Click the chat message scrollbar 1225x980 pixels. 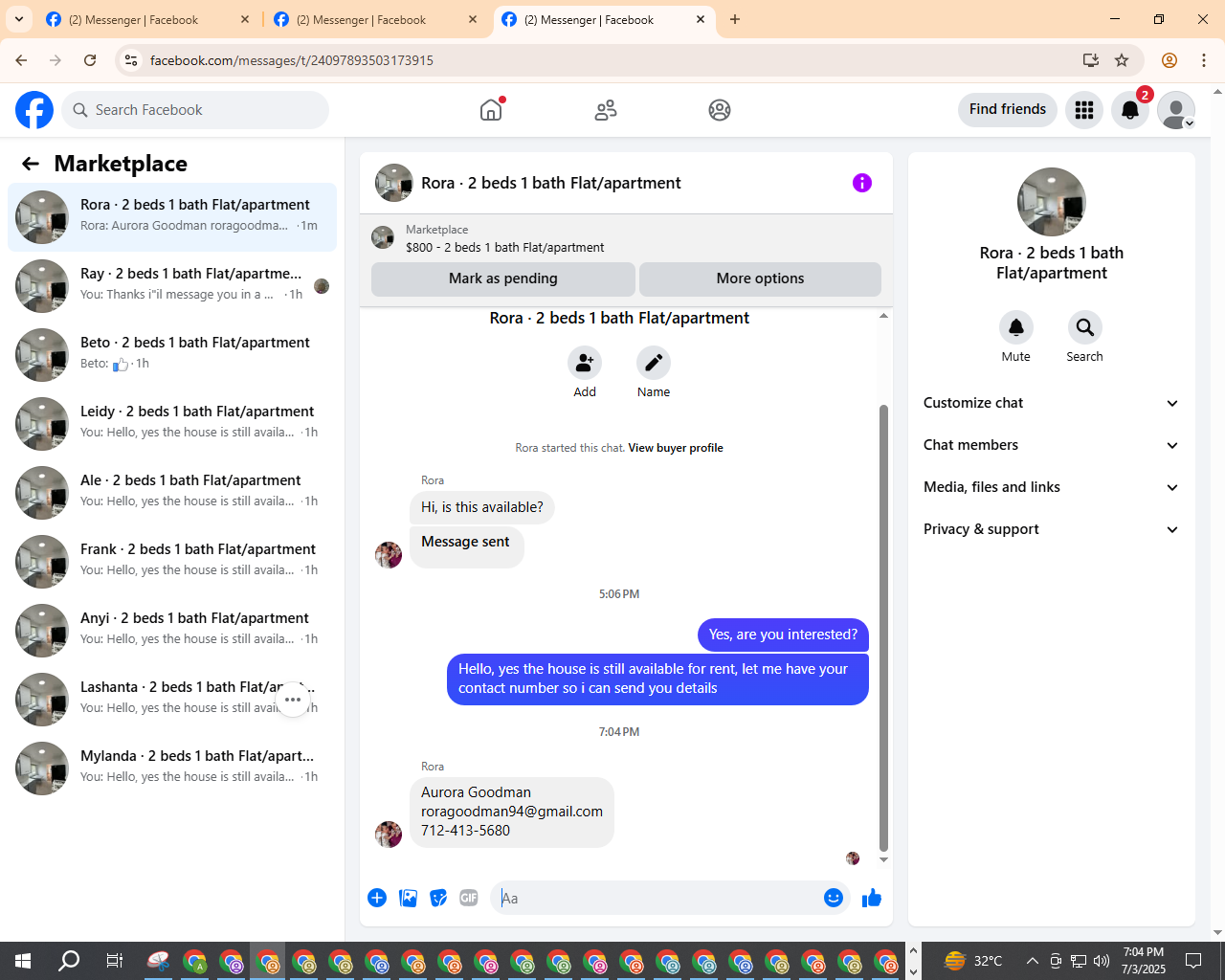883,627
